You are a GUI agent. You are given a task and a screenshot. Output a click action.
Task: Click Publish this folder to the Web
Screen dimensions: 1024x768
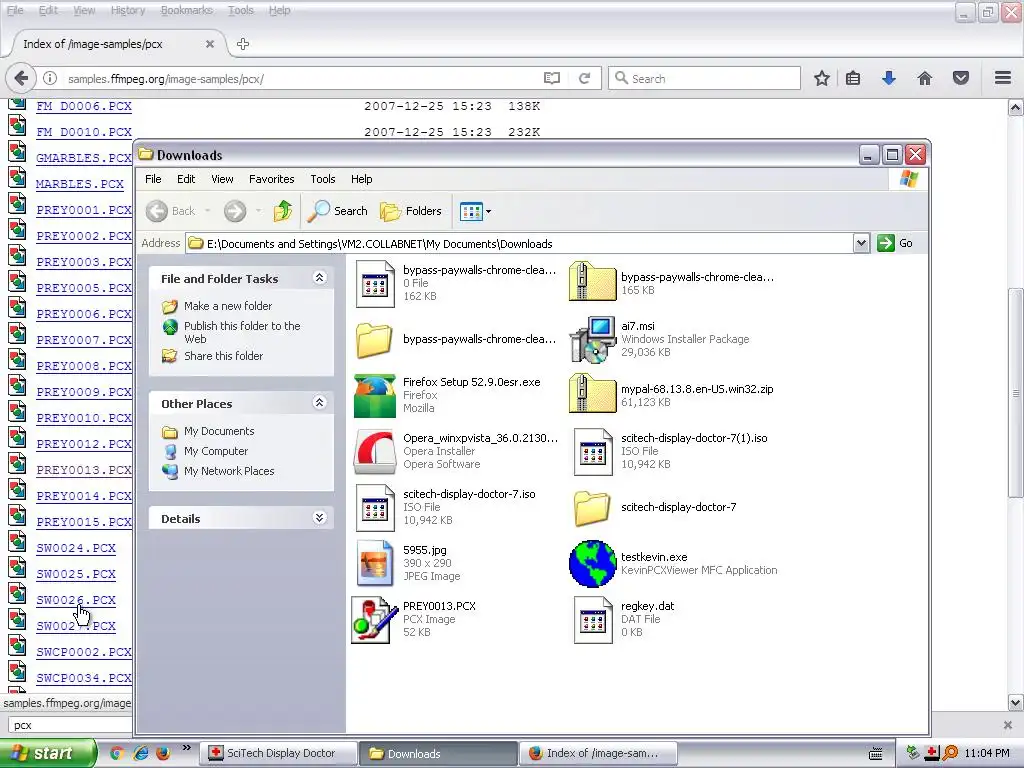click(x=242, y=332)
